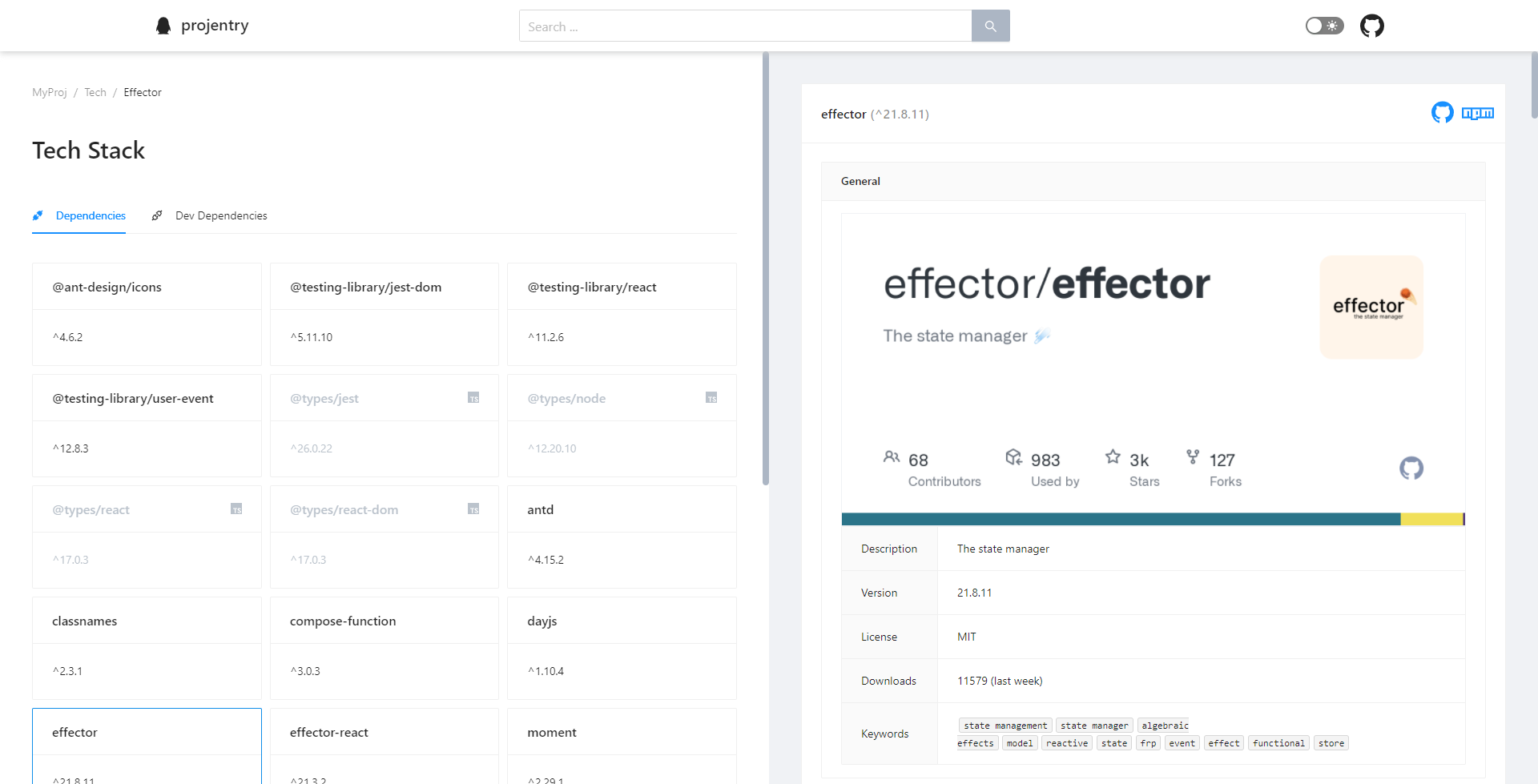
Task: Select the @types/node card
Action: (622, 425)
